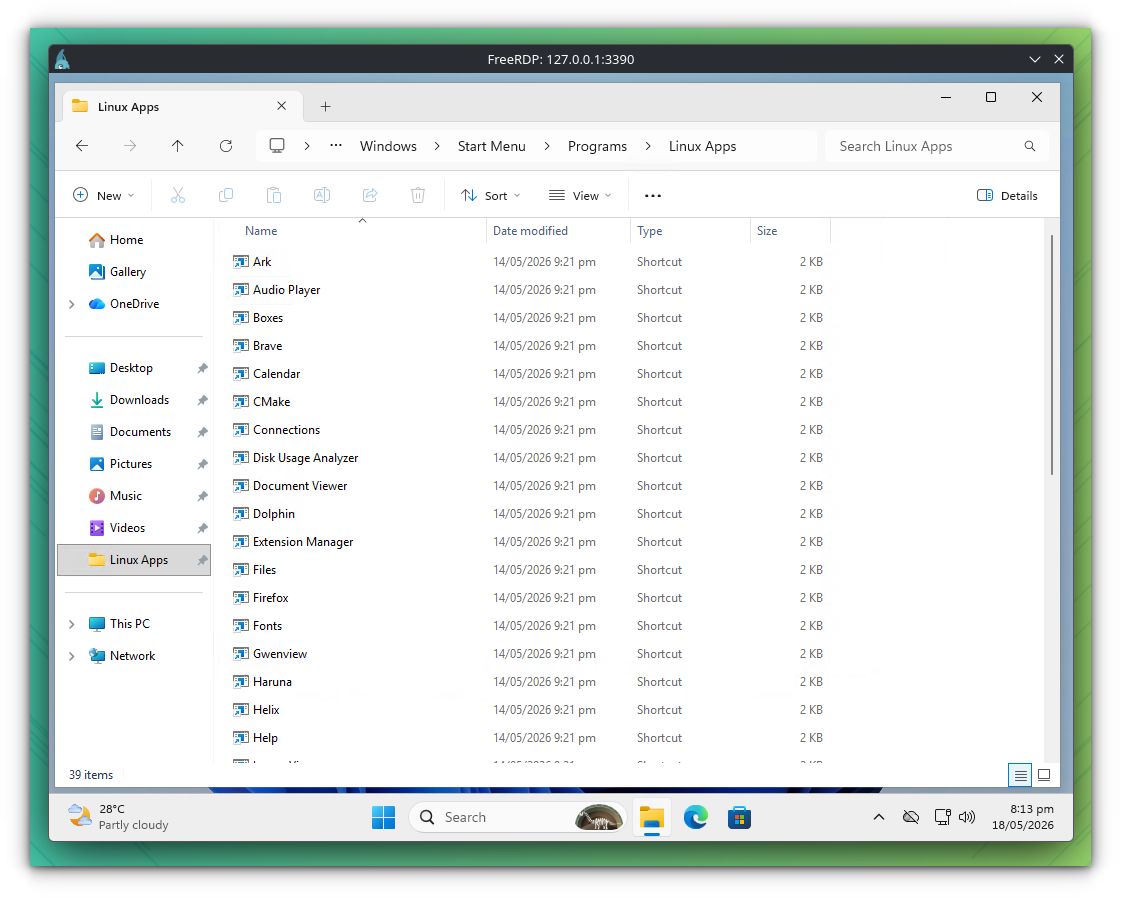Viewport: 1121px width, 898px height.
Task: Unpin Music from Quick access
Action: (202, 496)
